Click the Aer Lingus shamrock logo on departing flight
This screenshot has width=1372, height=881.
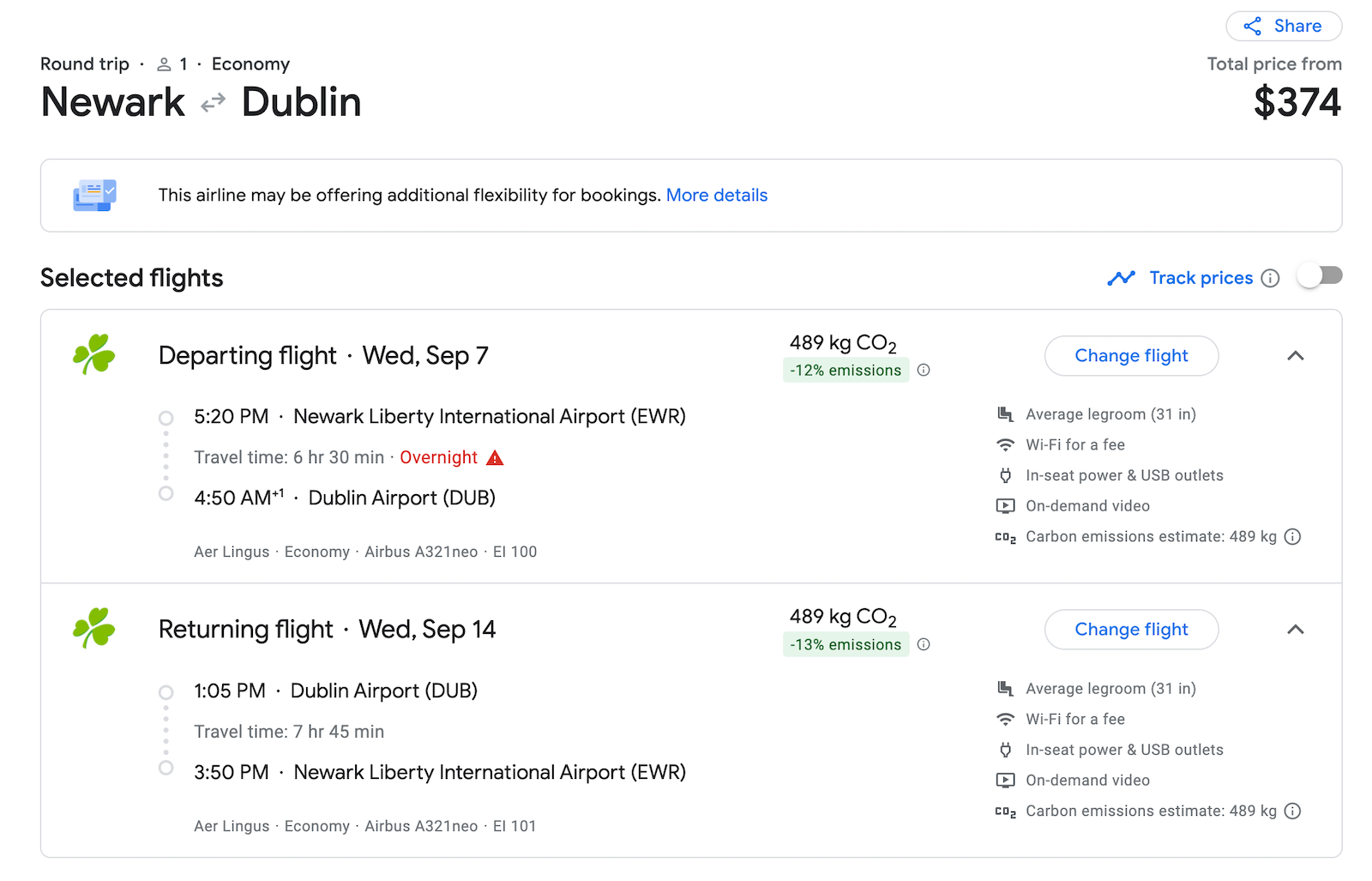93,355
